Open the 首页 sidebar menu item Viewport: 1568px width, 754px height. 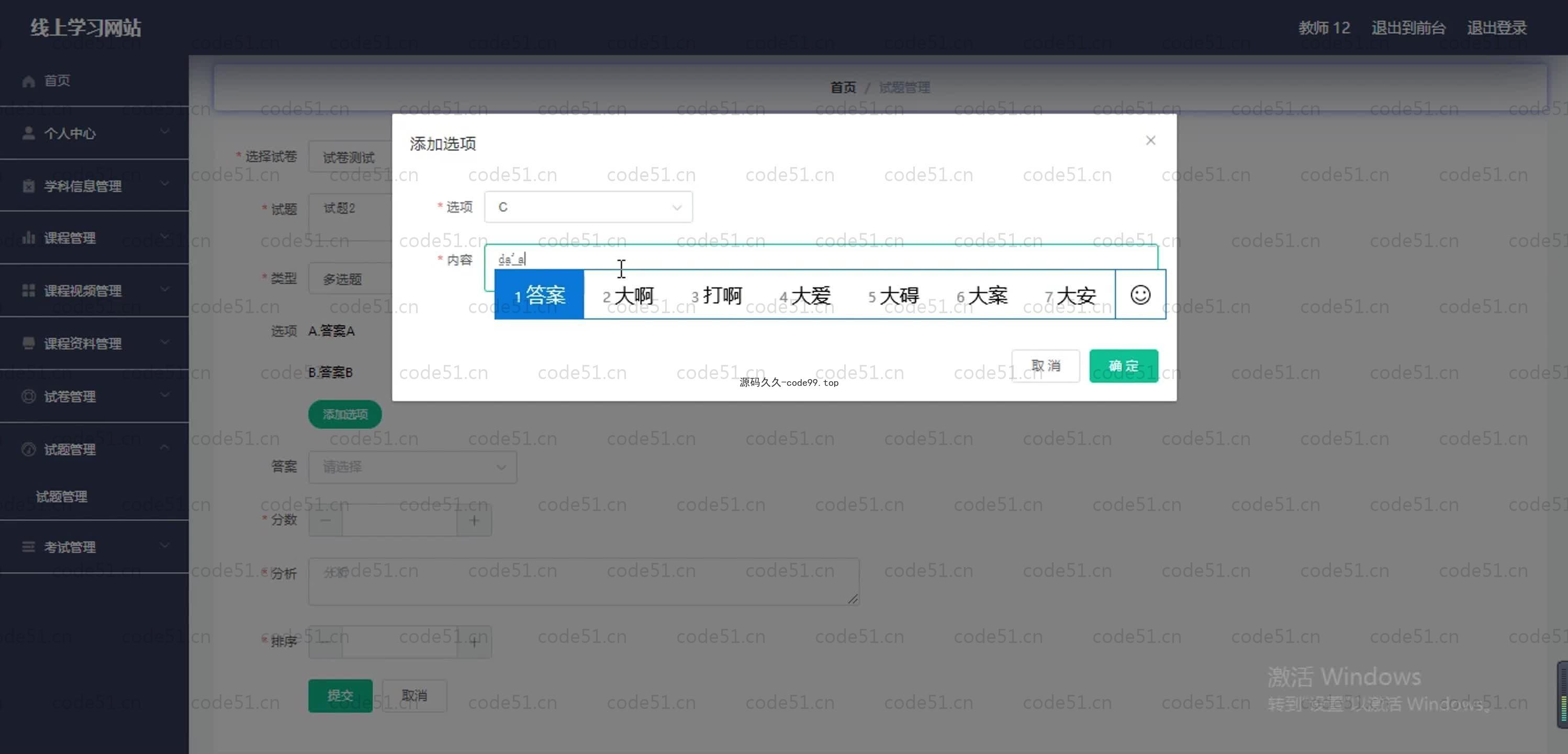94,81
